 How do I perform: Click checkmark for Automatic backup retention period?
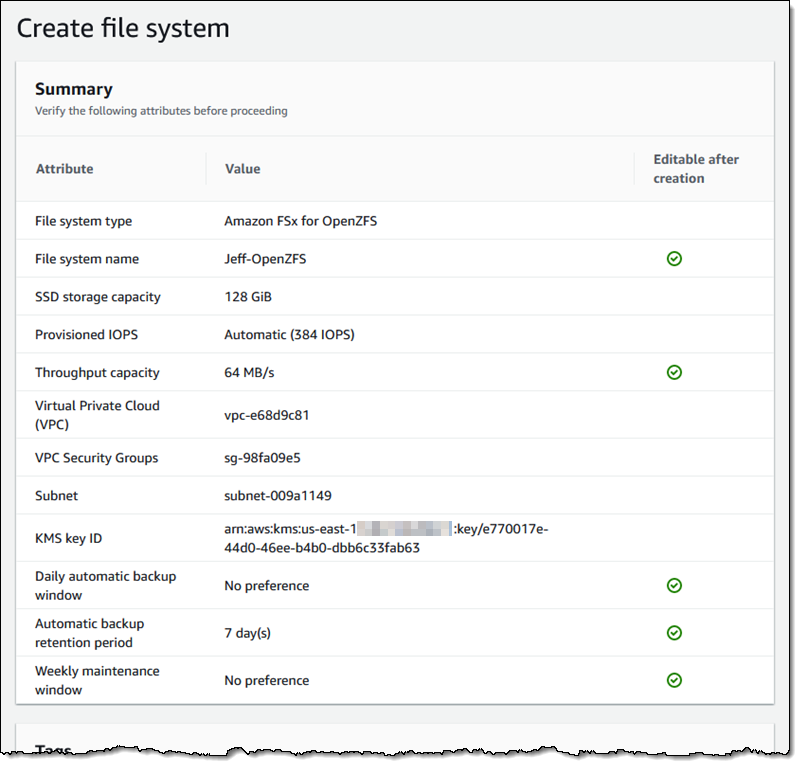click(x=674, y=633)
